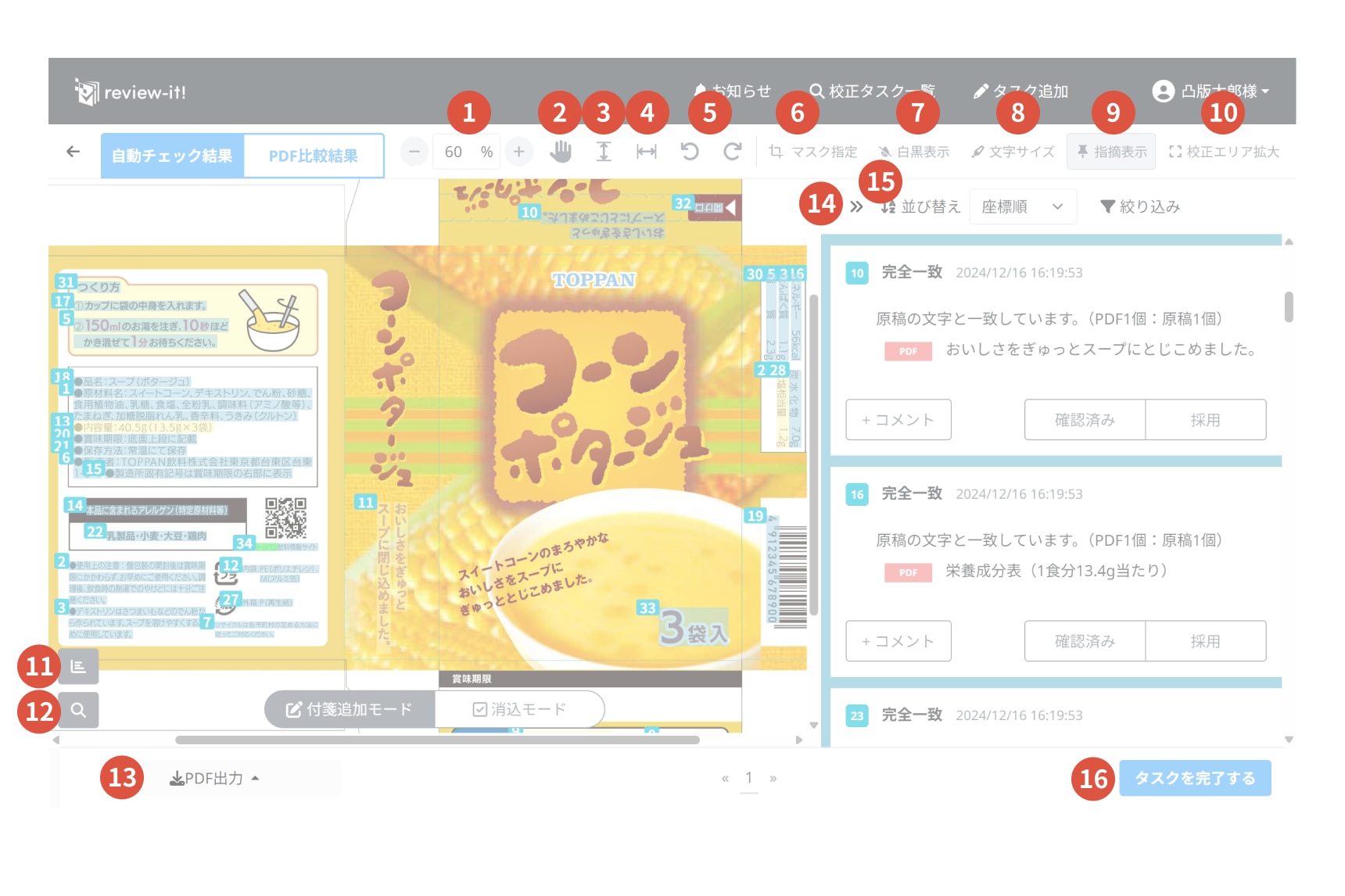
Task: Switch to the PDF比較結果 tab
Action: [x=314, y=156]
